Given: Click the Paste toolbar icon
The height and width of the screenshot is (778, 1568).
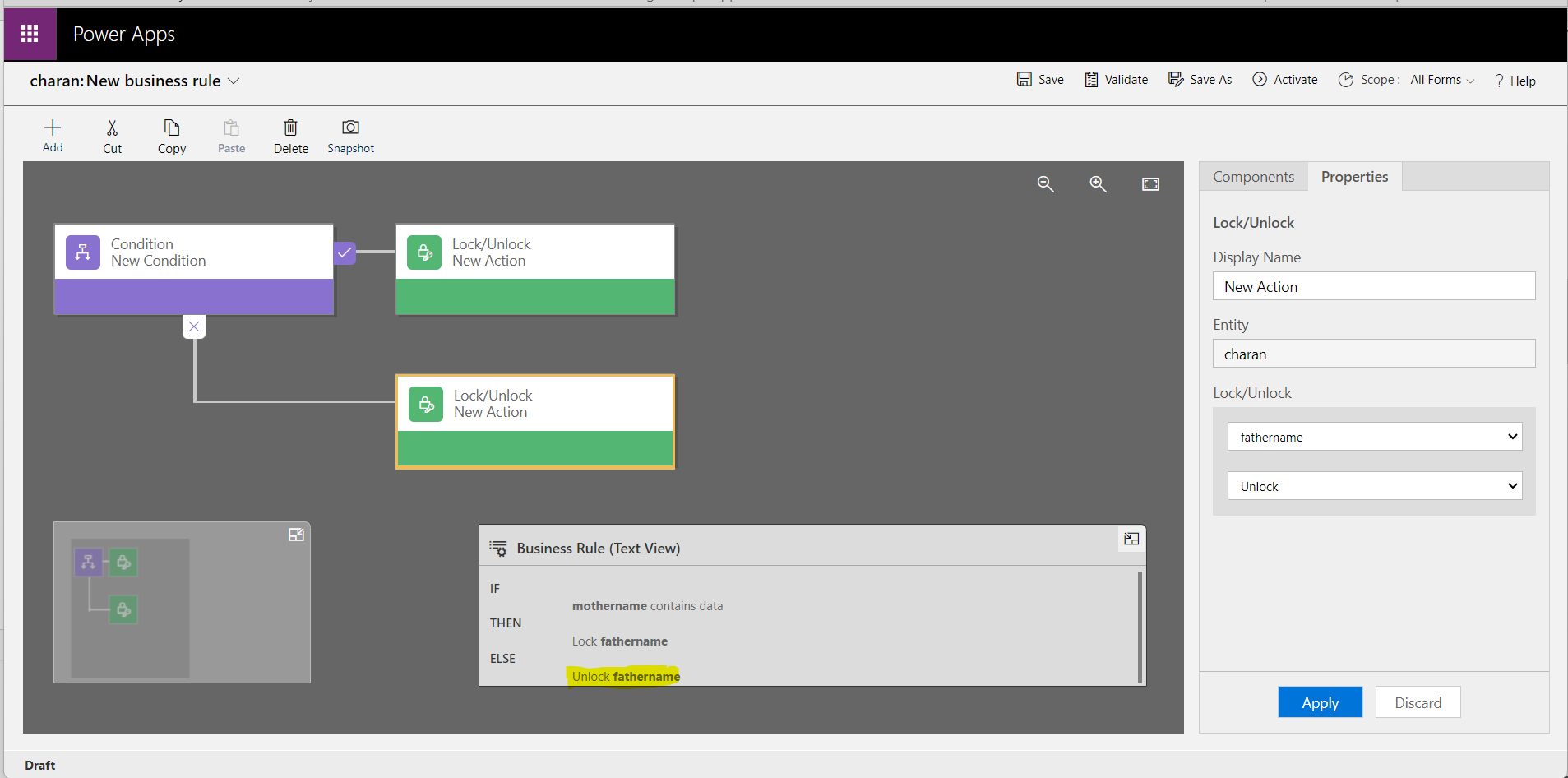Looking at the screenshot, I should tap(231, 127).
